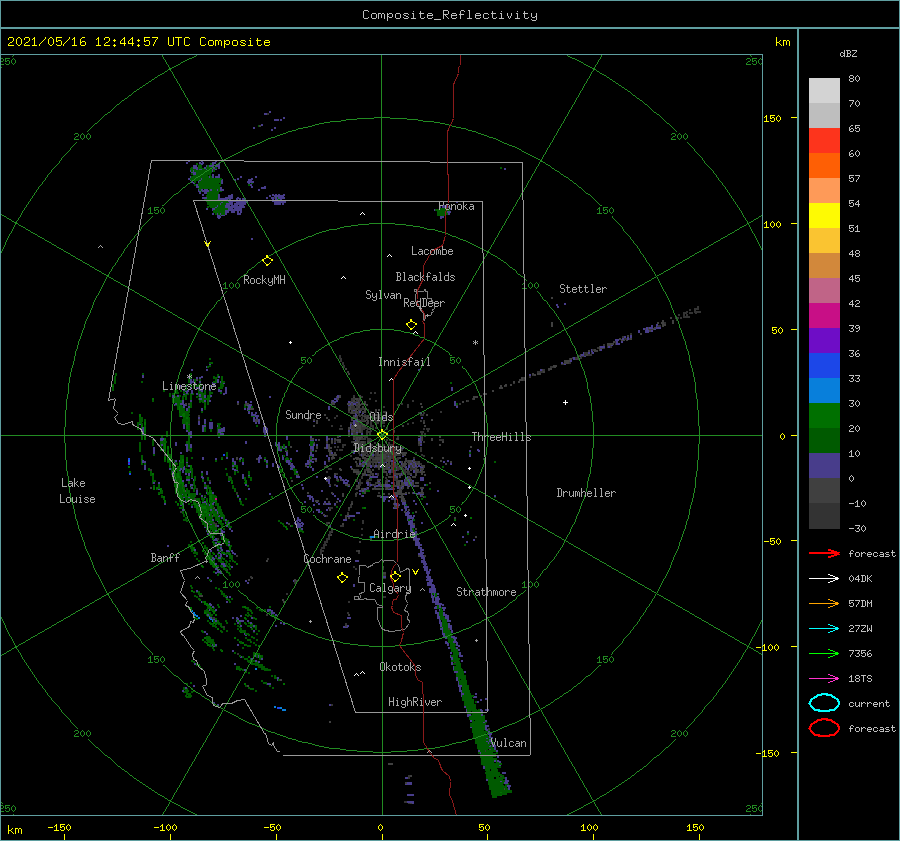Select the Calgary city label

[390, 588]
